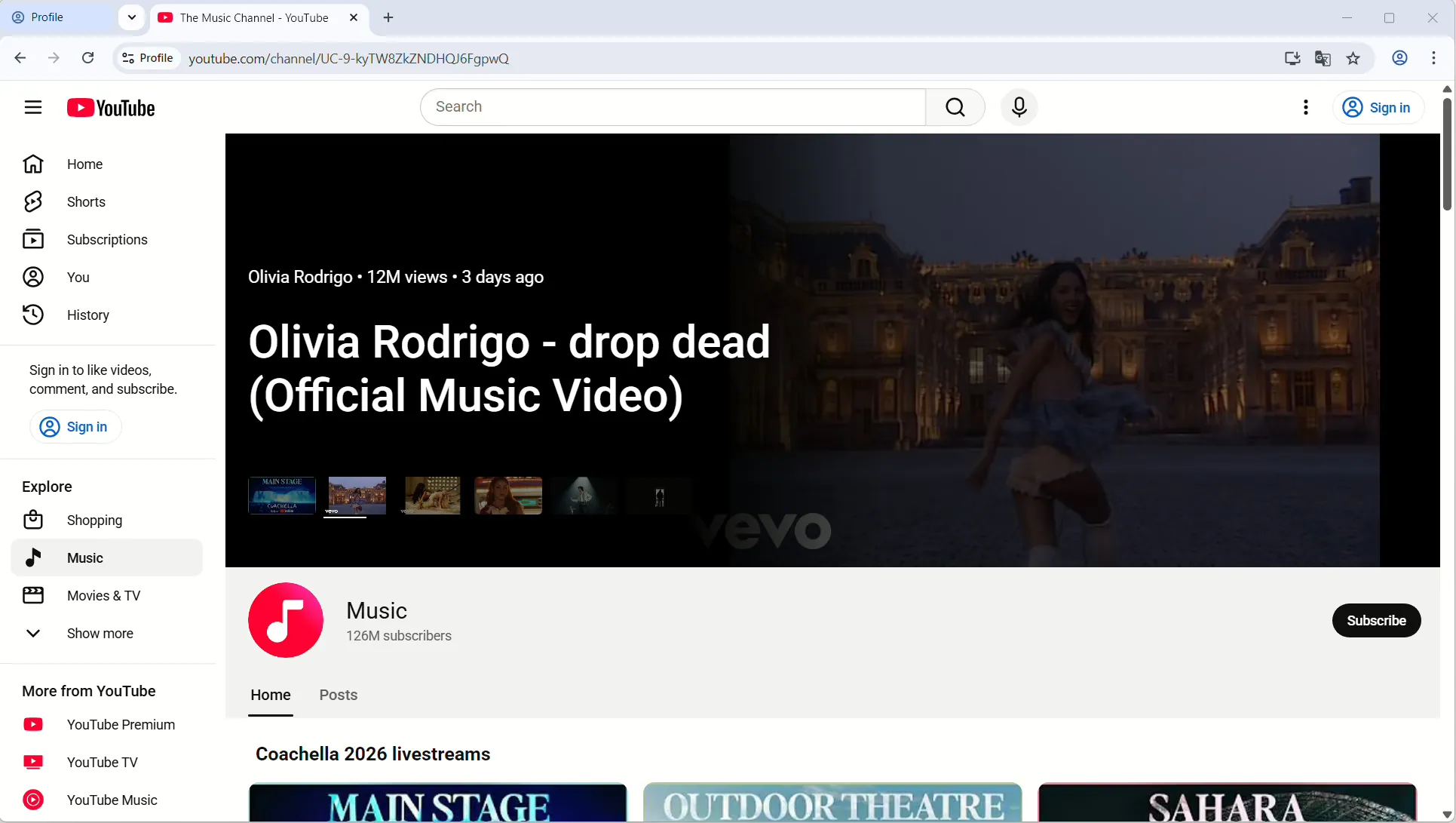This screenshot has width=1456, height=823.
Task: Open the You section
Action: [x=107, y=277]
